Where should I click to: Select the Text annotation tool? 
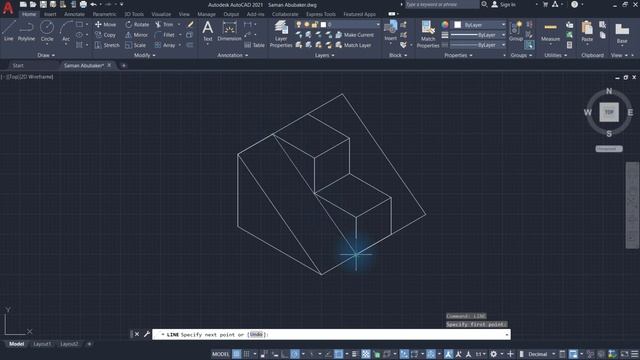coord(207,31)
